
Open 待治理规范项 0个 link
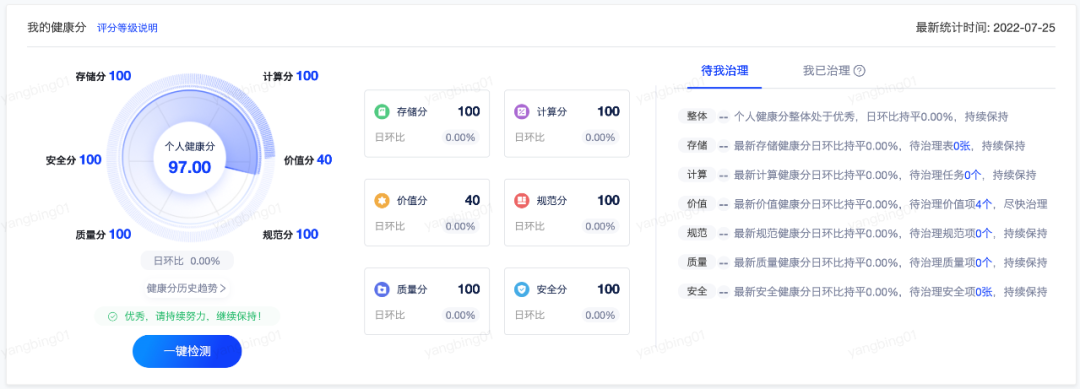(x=984, y=233)
